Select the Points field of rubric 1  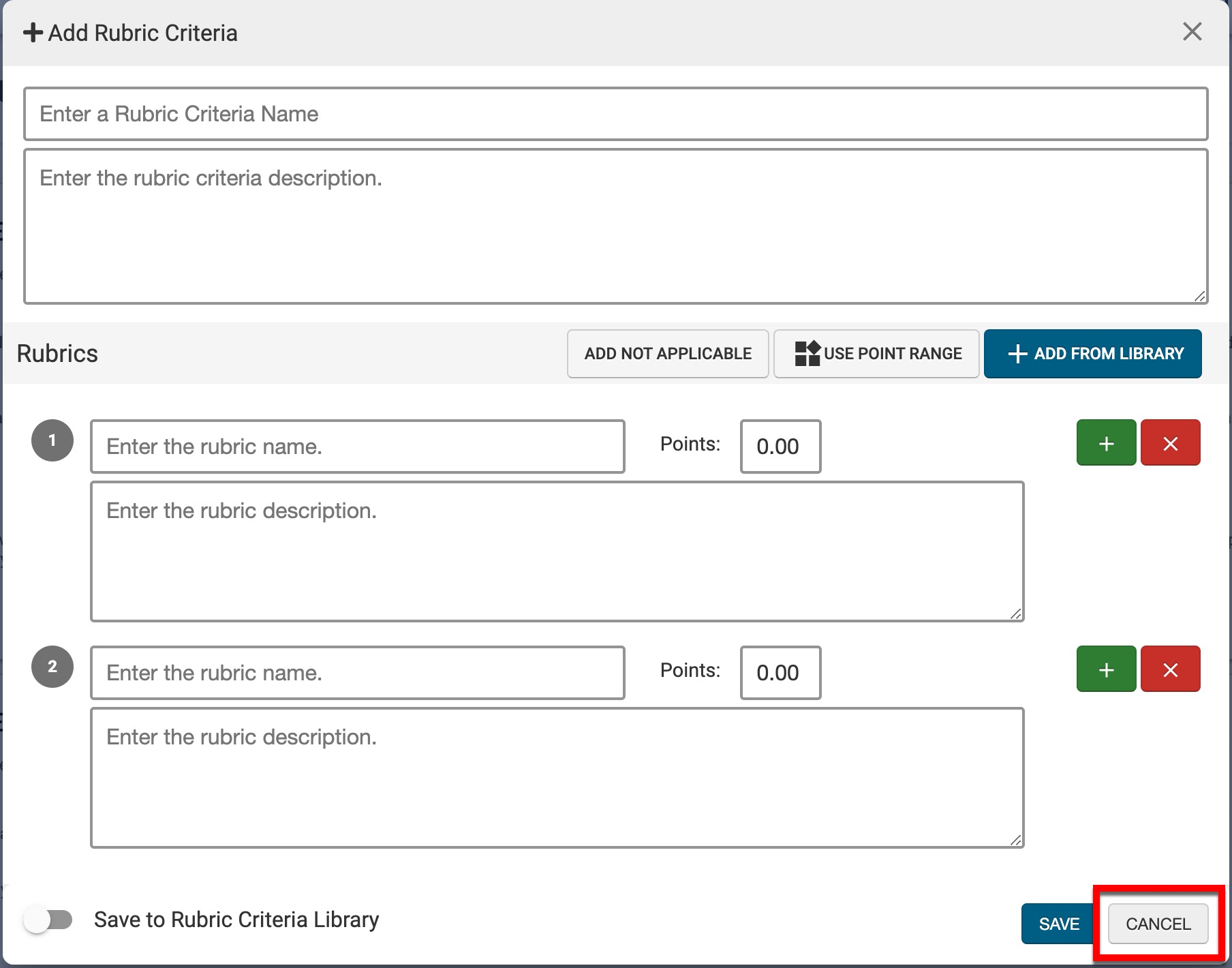tap(780, 447)
